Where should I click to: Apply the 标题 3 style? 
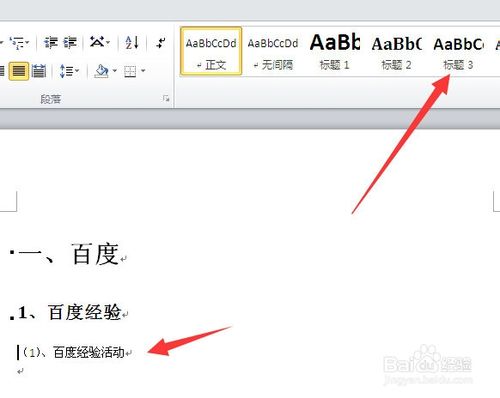[458, 51]
